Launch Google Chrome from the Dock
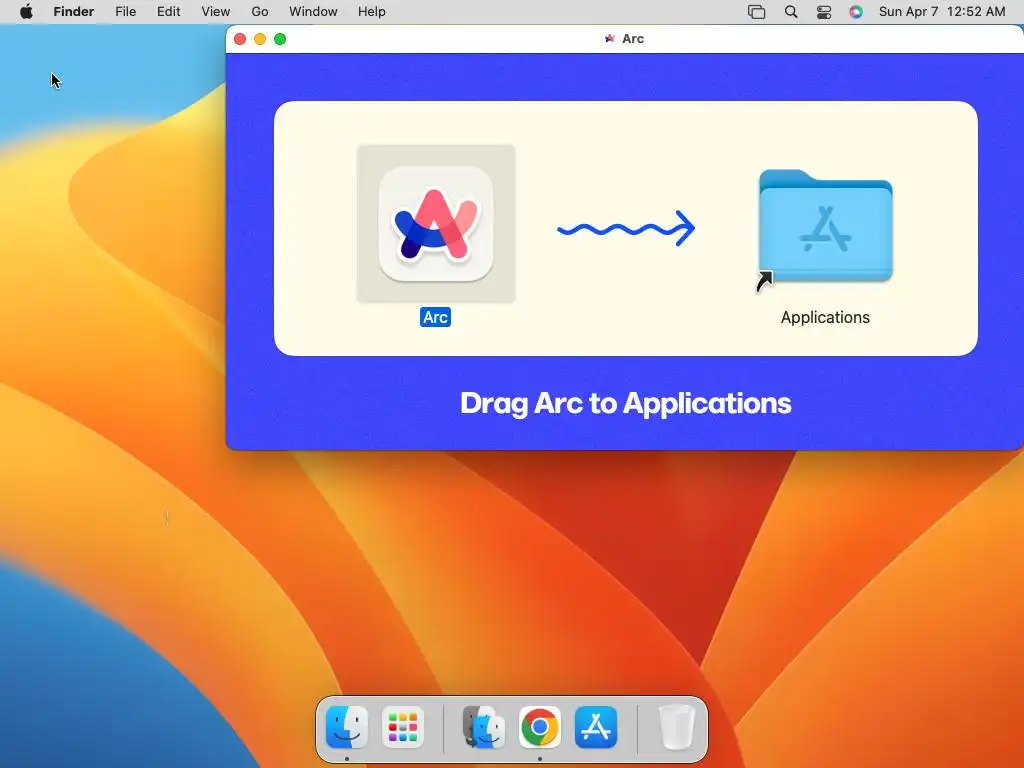The width and height of the screenshot is (1024, 768). point(539,727)
